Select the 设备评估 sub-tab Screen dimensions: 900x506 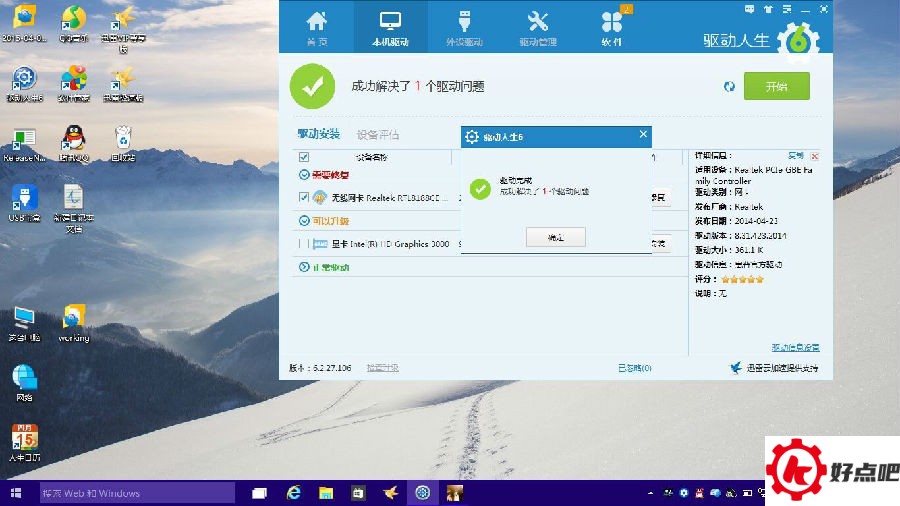coord(378,135)
